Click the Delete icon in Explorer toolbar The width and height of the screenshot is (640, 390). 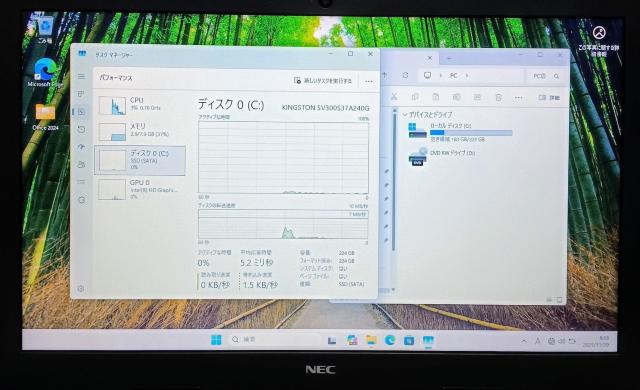tap(498, 97)
